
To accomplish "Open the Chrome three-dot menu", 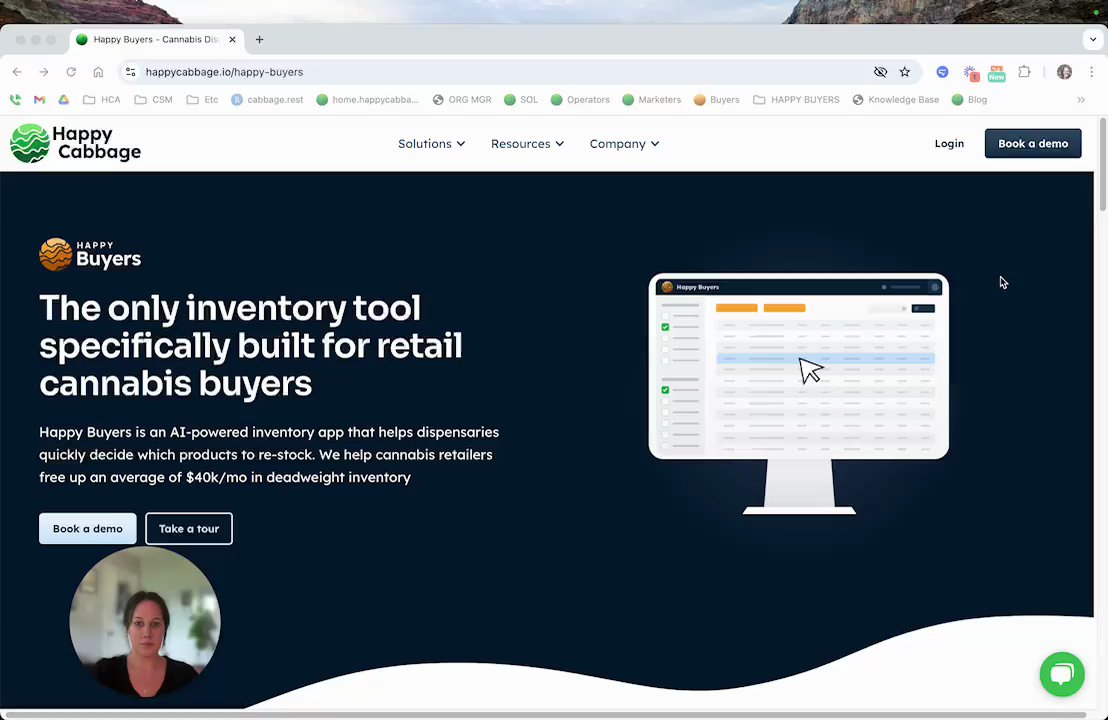I will tap(1092, 72).
